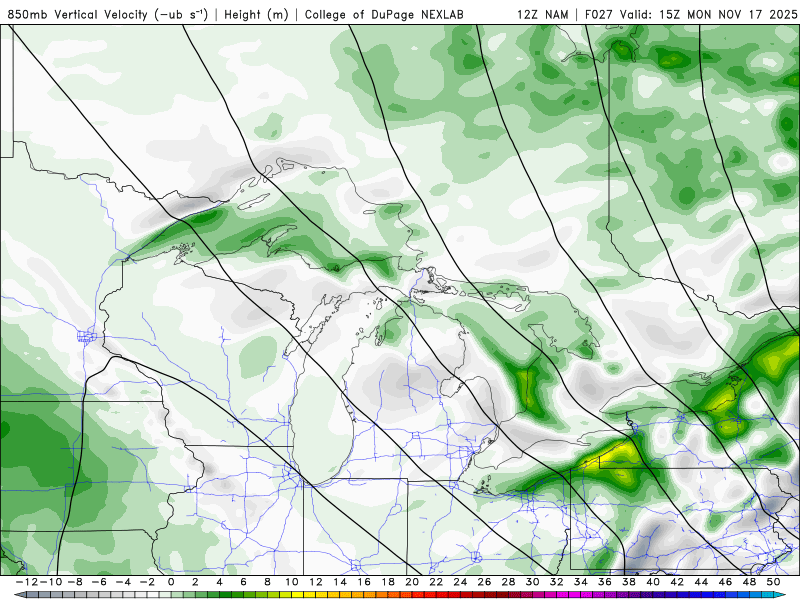This screenshot has height=600, width=800.
Task: Click the '-12' color scale label
Action: (27, 582)
